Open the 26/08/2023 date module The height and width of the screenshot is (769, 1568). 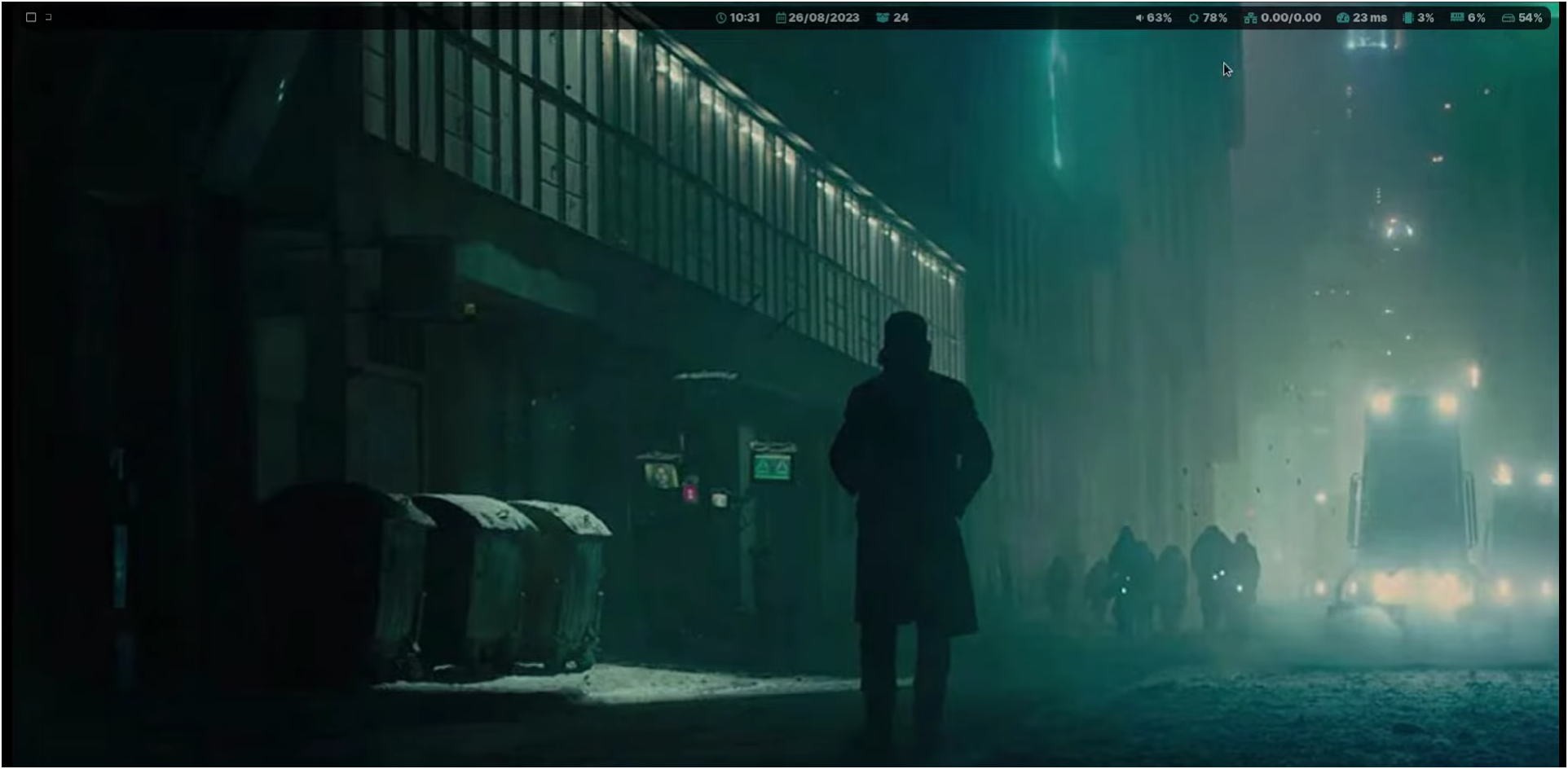click(x=823, y=18)
